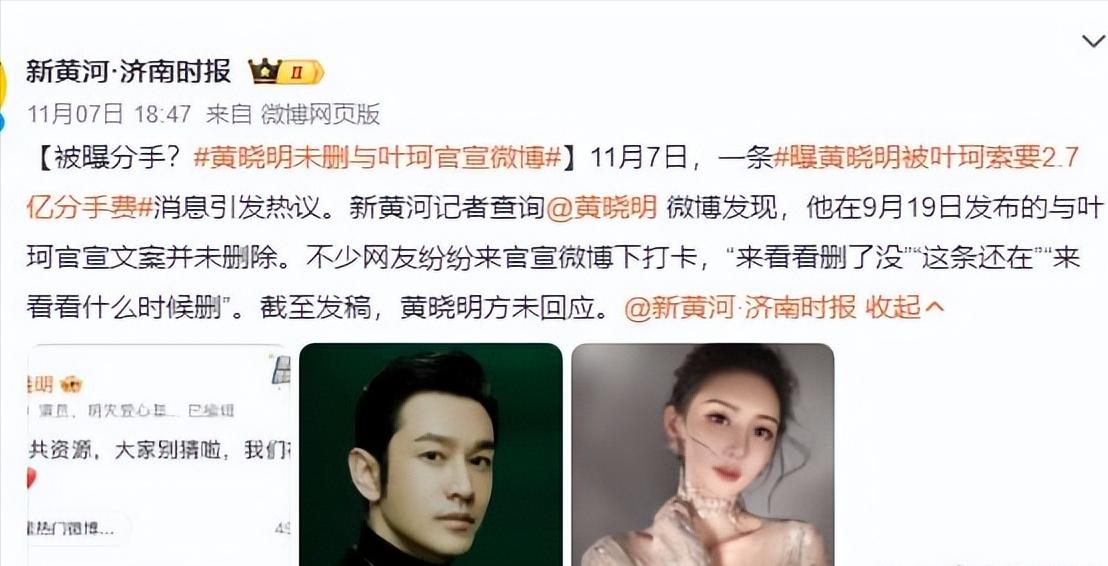The image size is (1108, 566).
Task: Collapse the post with 收起
Action: click(x=894, y=307)
